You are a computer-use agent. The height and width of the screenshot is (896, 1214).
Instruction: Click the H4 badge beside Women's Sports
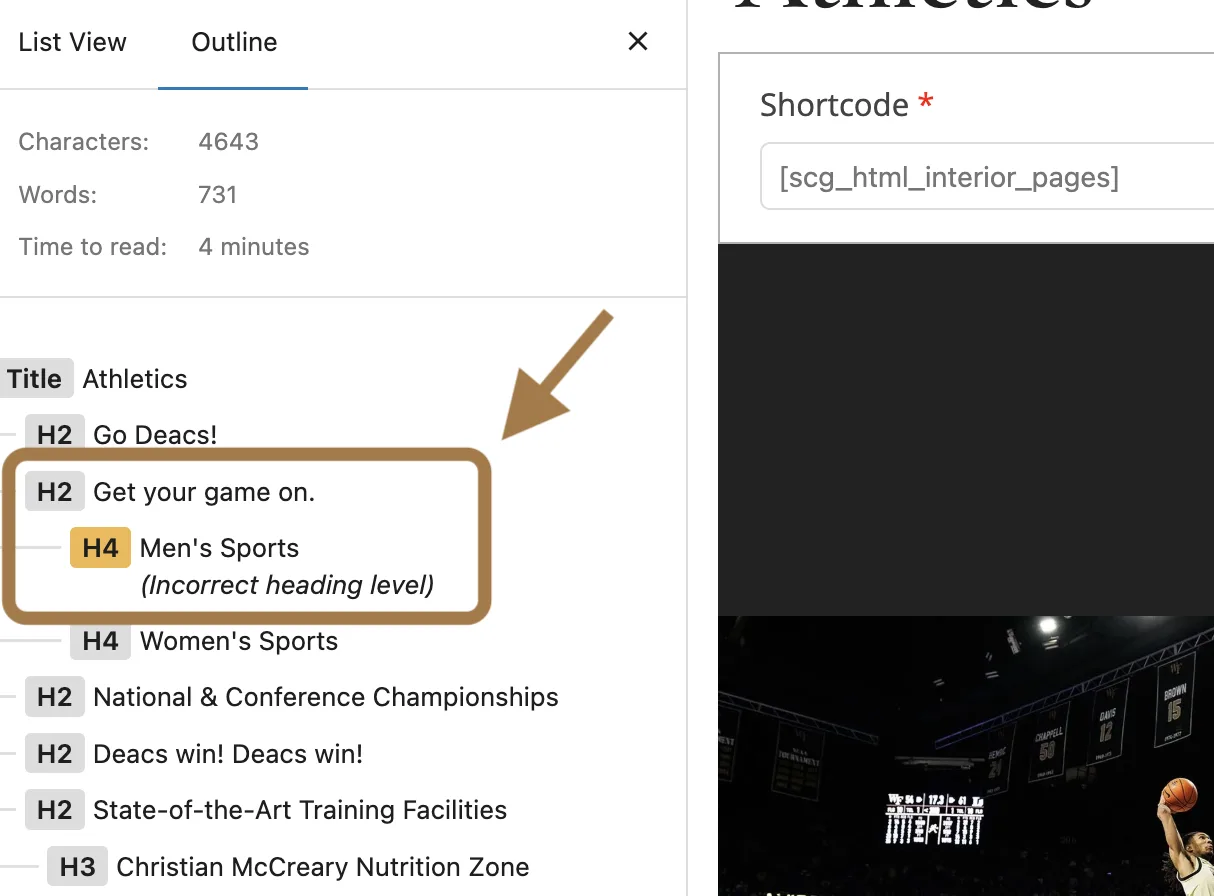click(100, 641)
